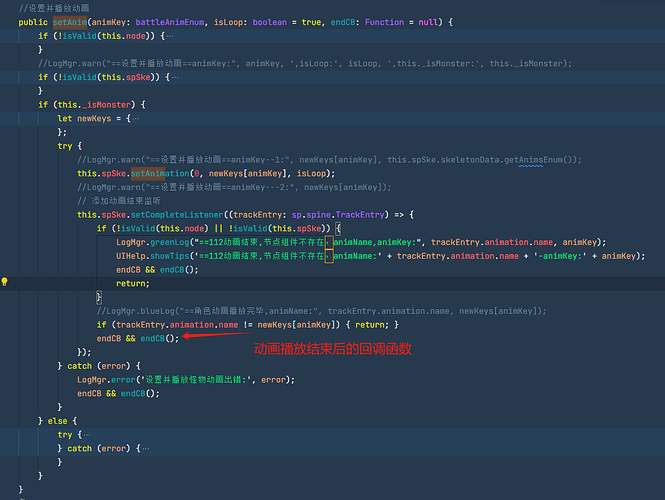
Task: Click the highlighted opening brace after isValid(this.spSke))
Action: click(x=338, y=228)
